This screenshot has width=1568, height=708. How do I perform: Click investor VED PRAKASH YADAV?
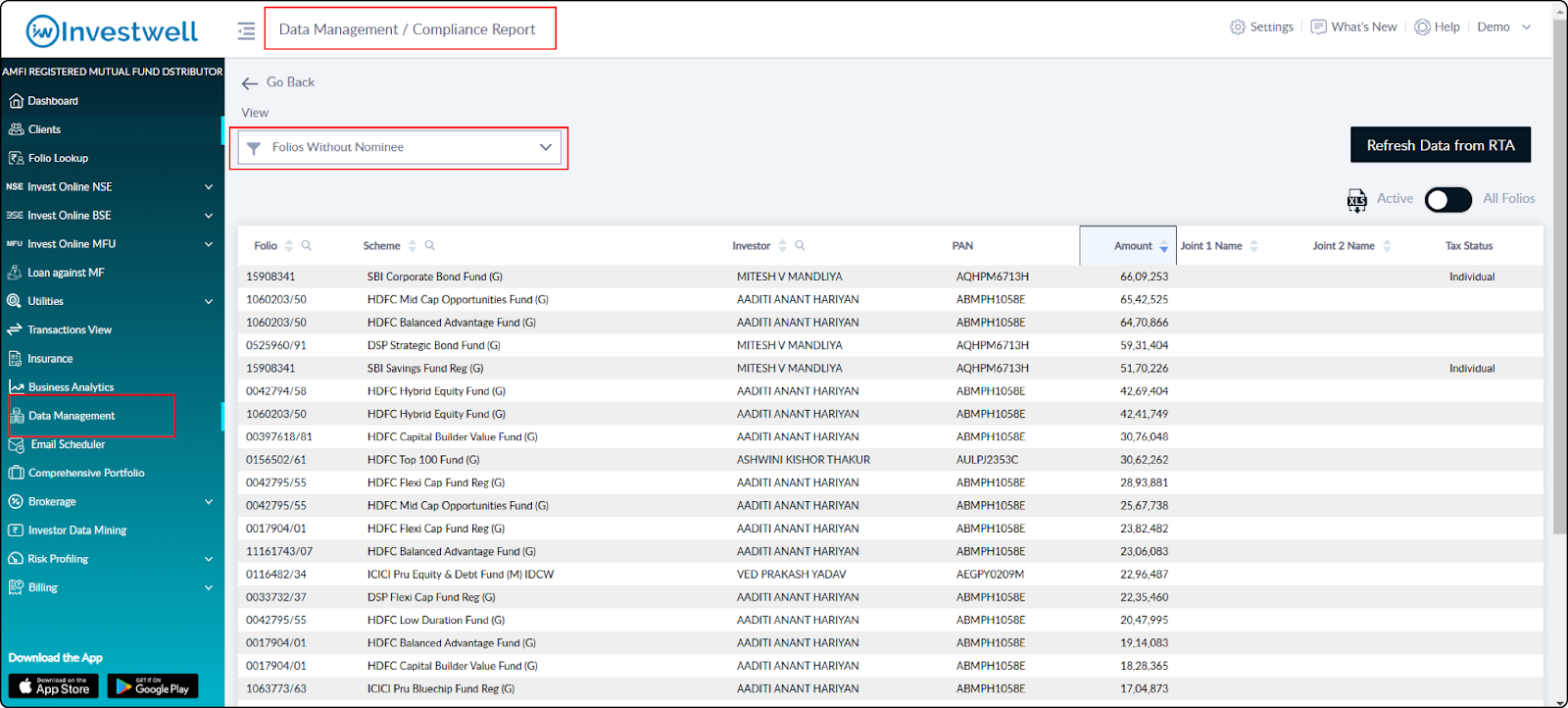792,575
